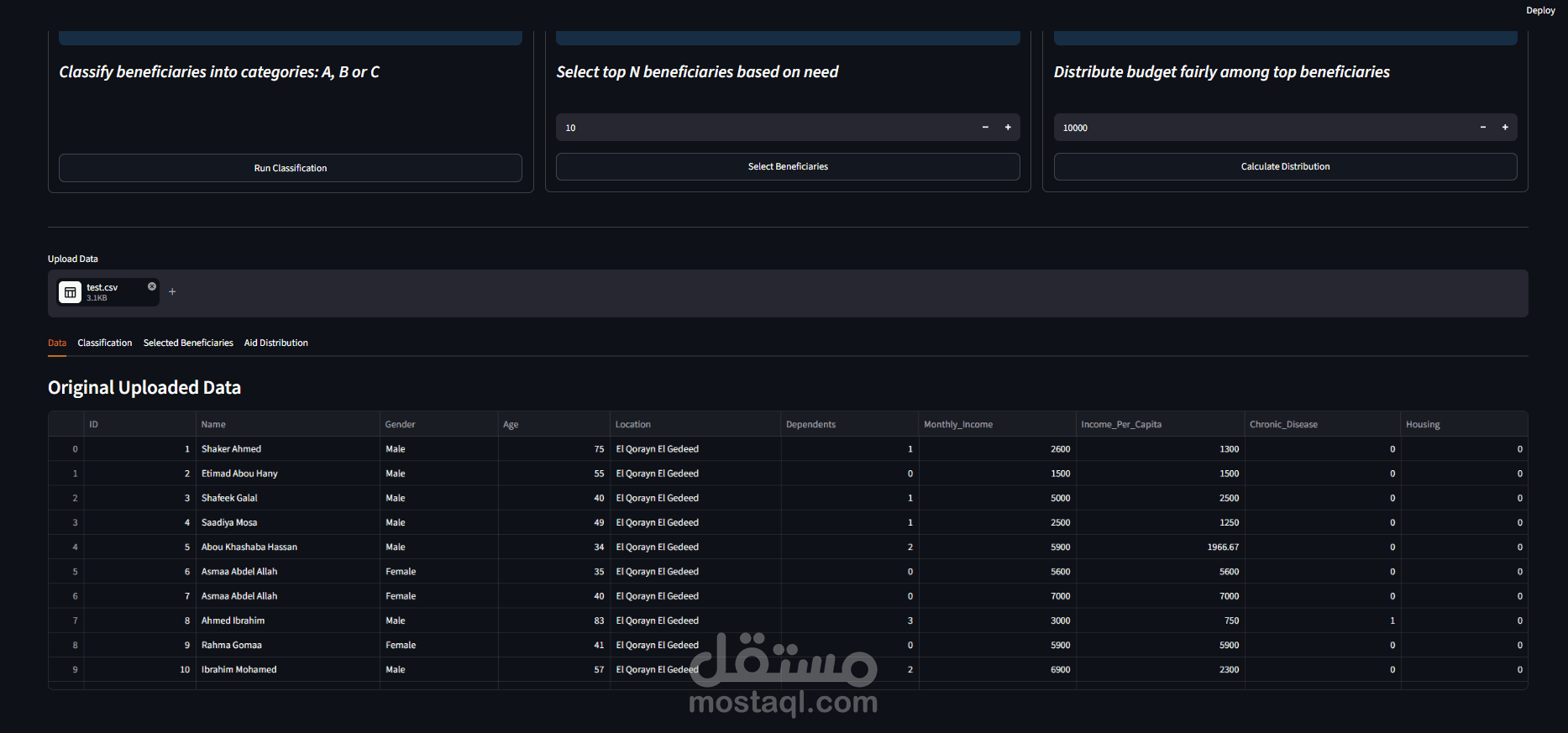Click the Monthly_Income column header
Viewport: 1568px width, 733px height.
click(998, 424)
